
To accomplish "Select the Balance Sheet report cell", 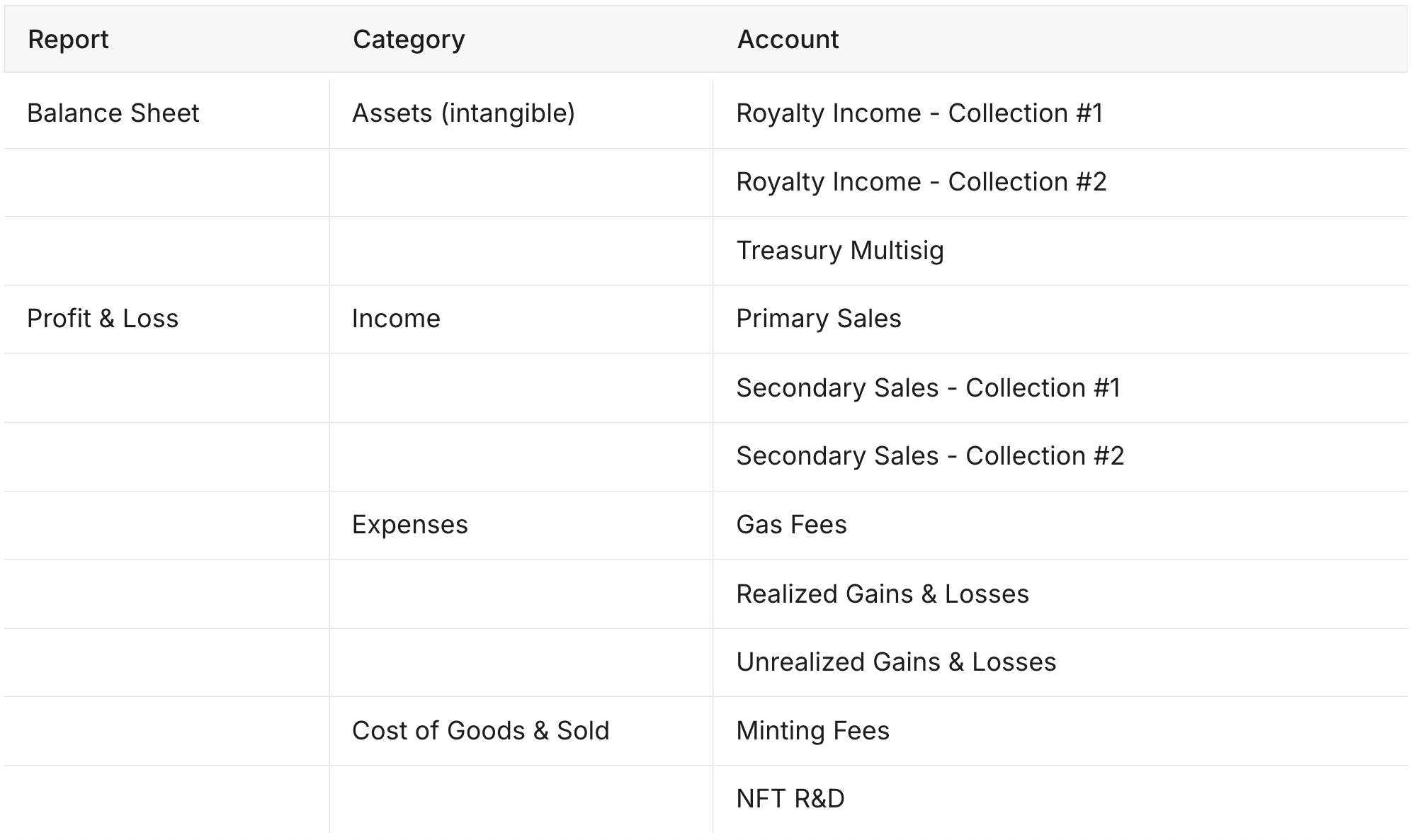I will click(x=113, y=113).
